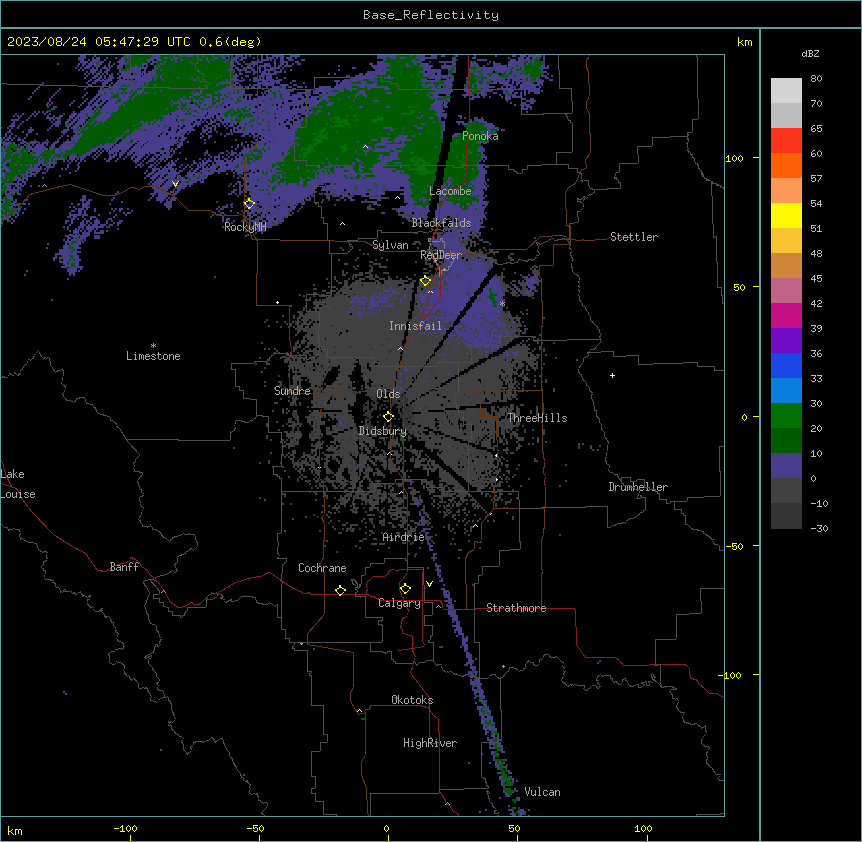
Task: Select the red 60-65 dBZ legend swatch
Action: pos(786,140)
